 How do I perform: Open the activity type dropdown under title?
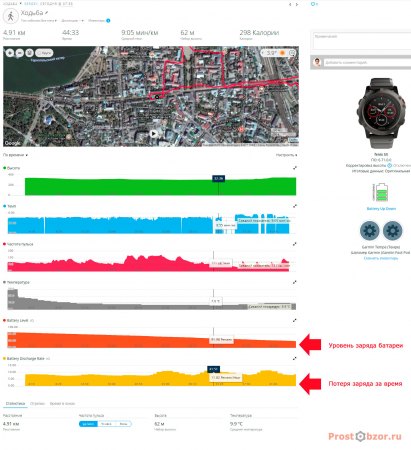click(39, 21)
